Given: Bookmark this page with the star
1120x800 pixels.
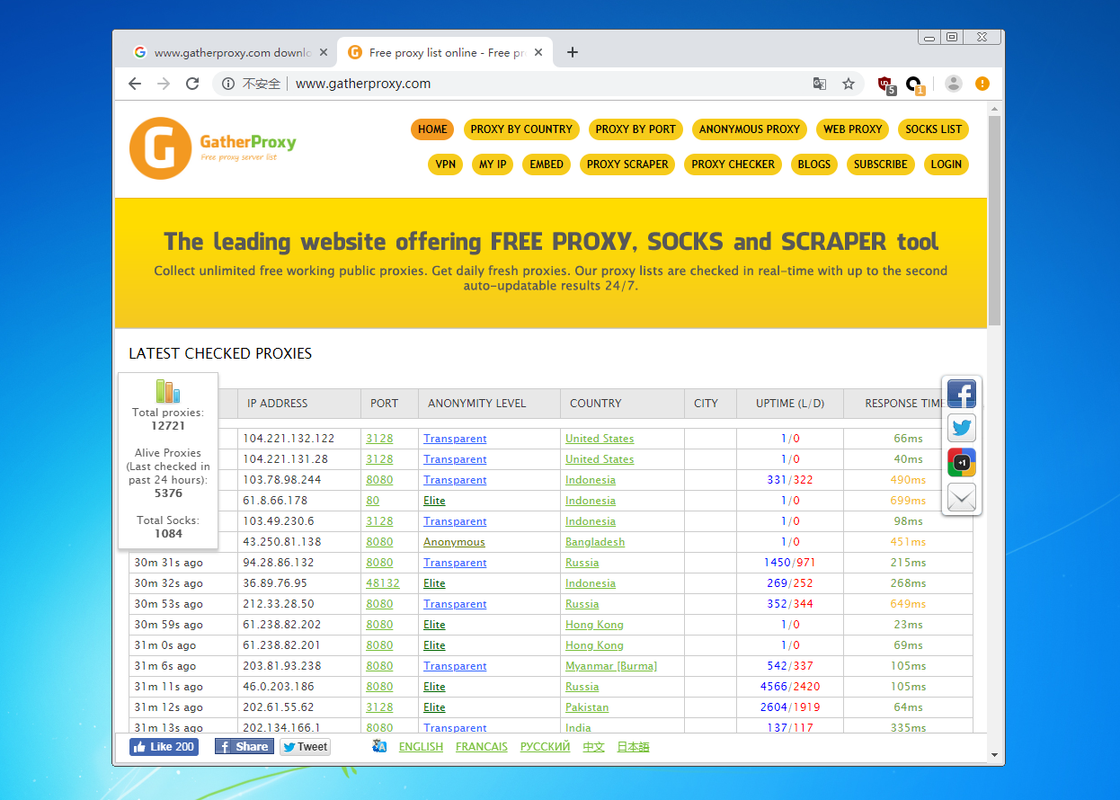Looking at the screenshot, I should (x=848, y=84).
